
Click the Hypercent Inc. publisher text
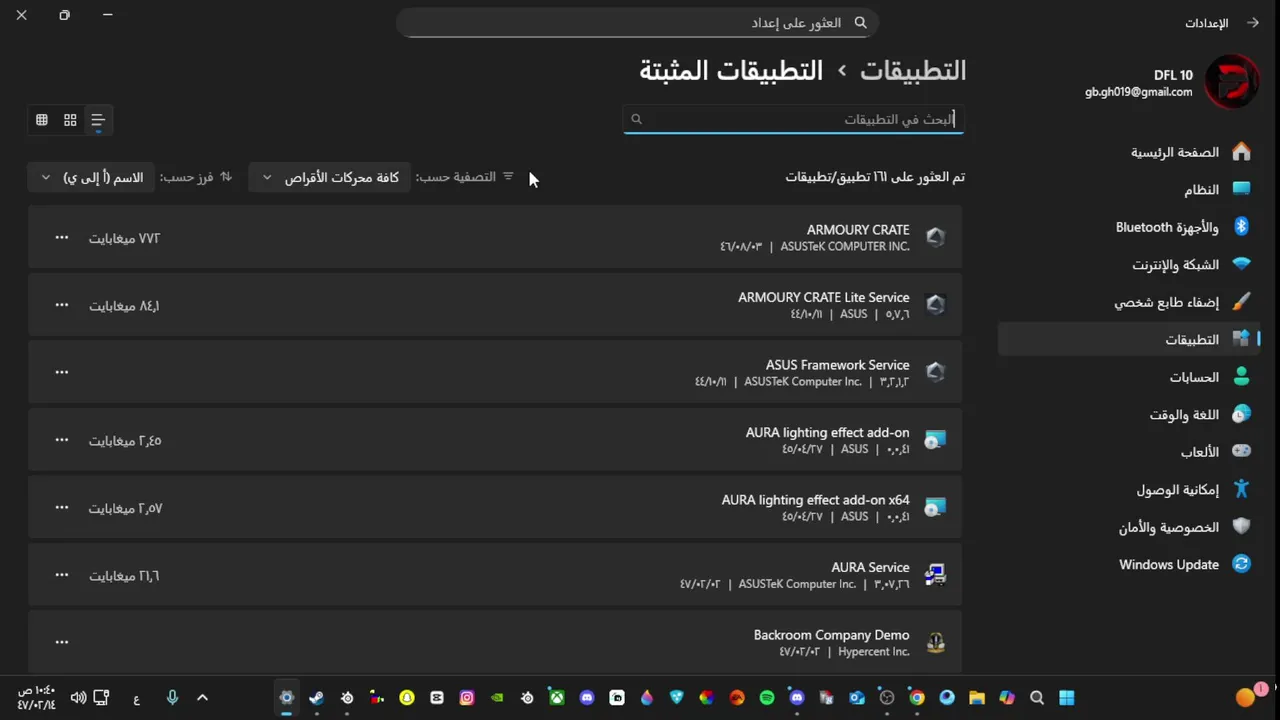[x=874, y=652]
